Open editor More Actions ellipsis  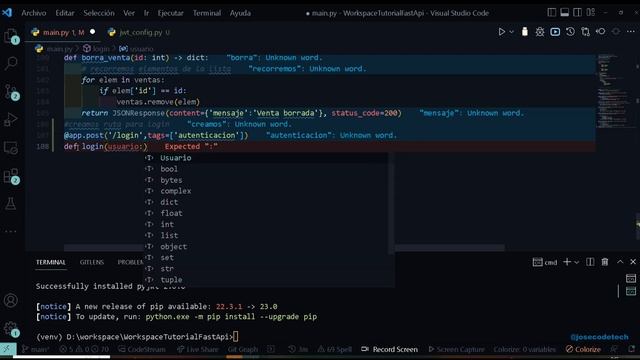pyautogui.click(x=631, y=32)
